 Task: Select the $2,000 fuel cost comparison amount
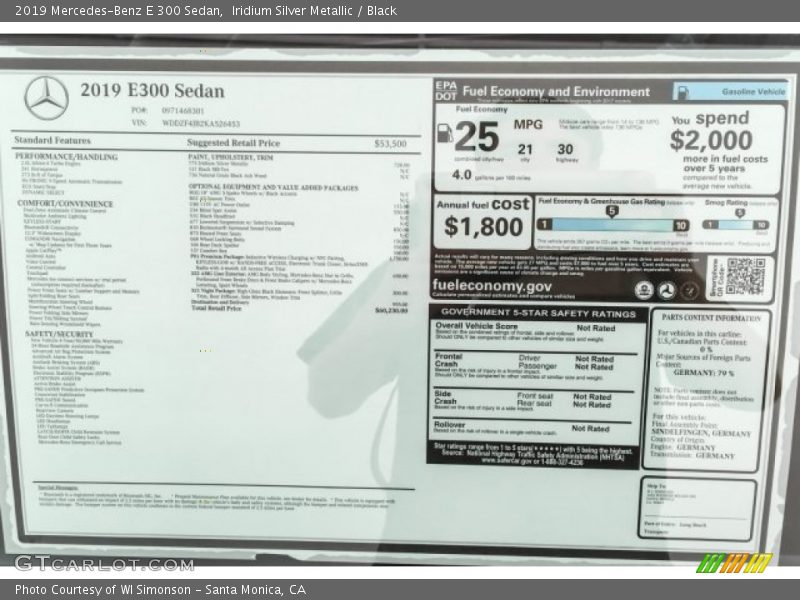click(x=711, y=140)
